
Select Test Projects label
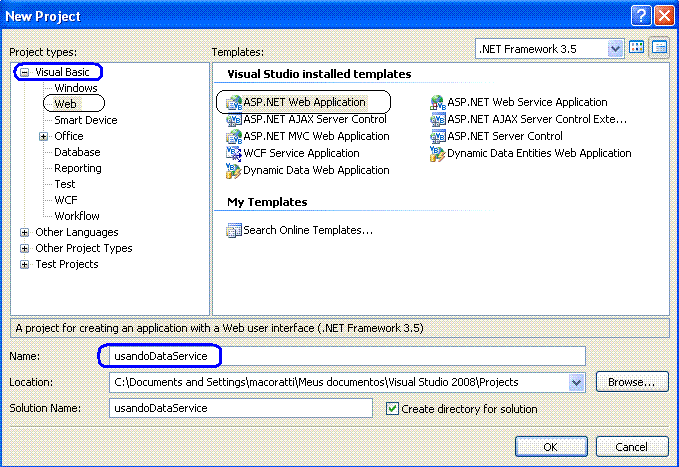coord(67,264)
